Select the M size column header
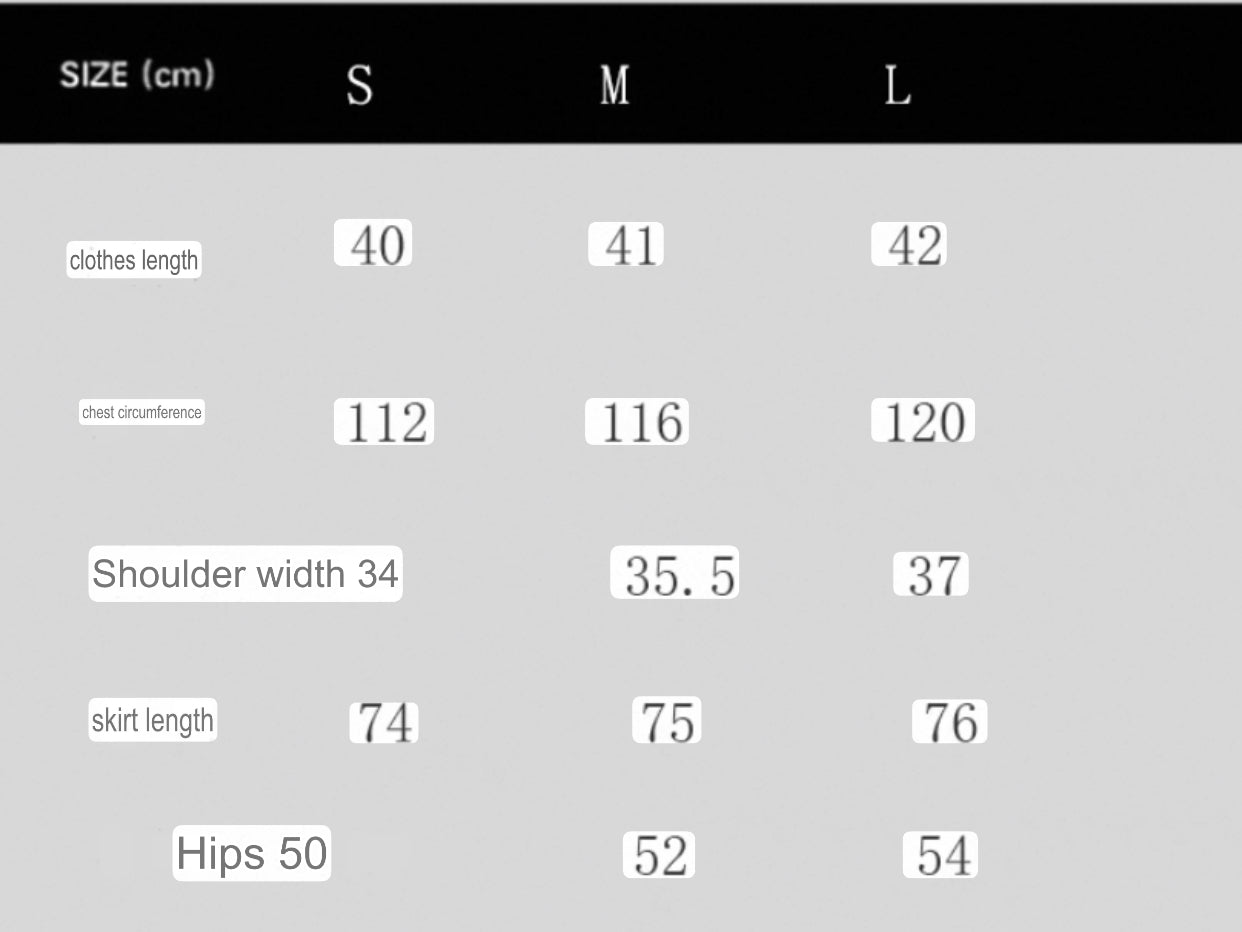1242x932 pixels. (614, 85)
